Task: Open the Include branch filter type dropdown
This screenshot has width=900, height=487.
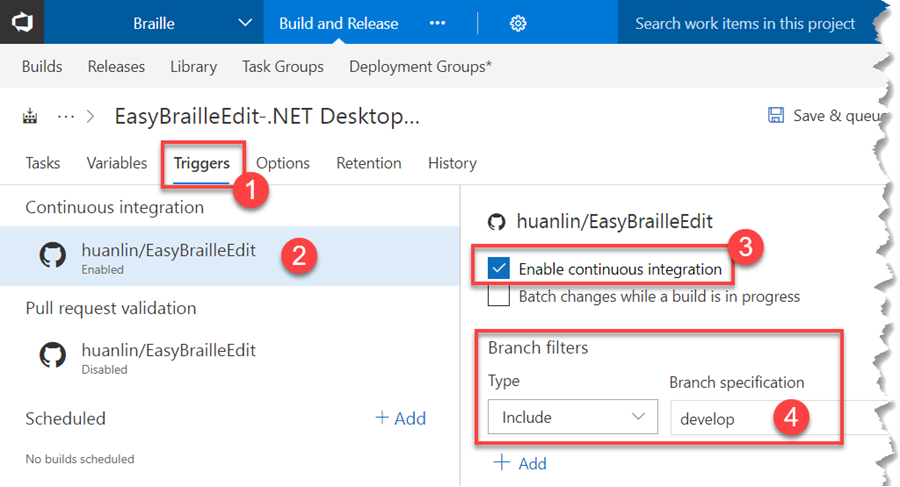Action: (x=572, y=418)
